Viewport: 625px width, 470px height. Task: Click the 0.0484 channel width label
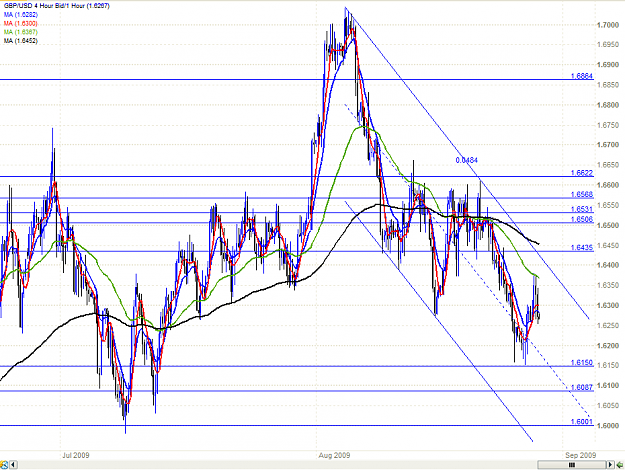[466, 160]
